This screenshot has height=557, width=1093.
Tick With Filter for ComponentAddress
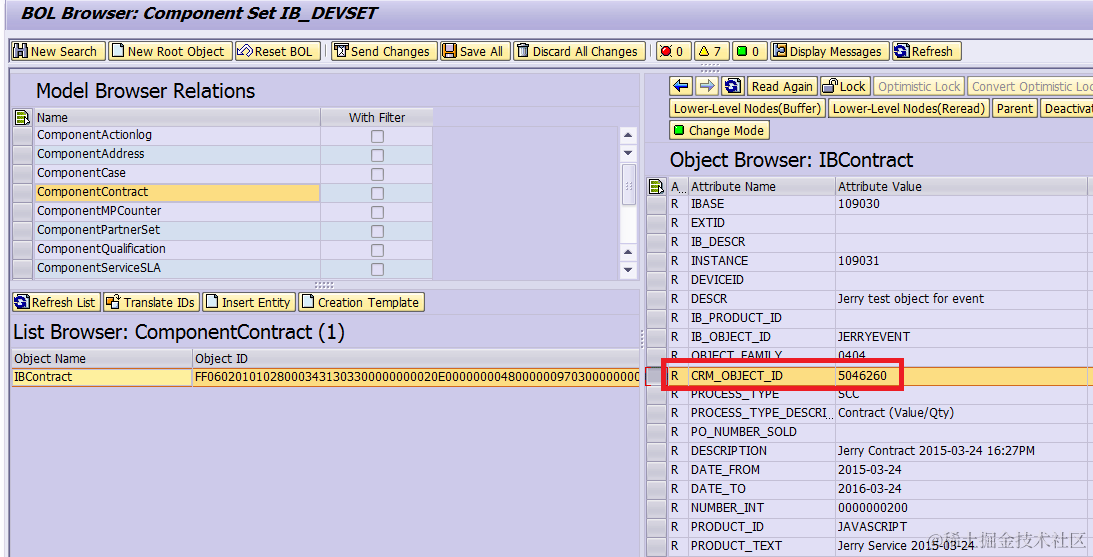coord(377,155)
